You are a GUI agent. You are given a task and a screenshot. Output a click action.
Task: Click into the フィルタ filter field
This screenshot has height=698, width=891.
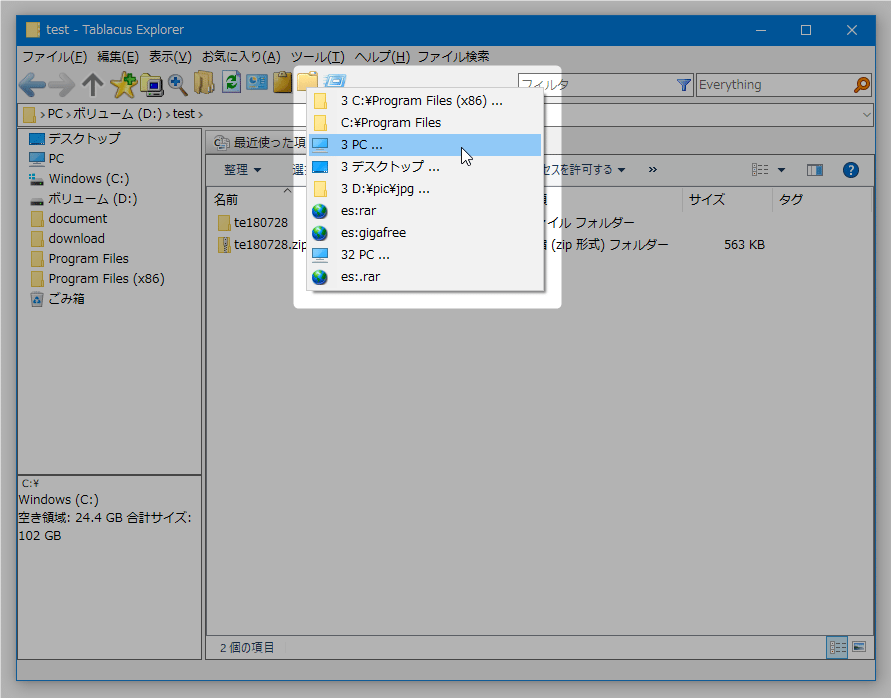click(597, 85)
